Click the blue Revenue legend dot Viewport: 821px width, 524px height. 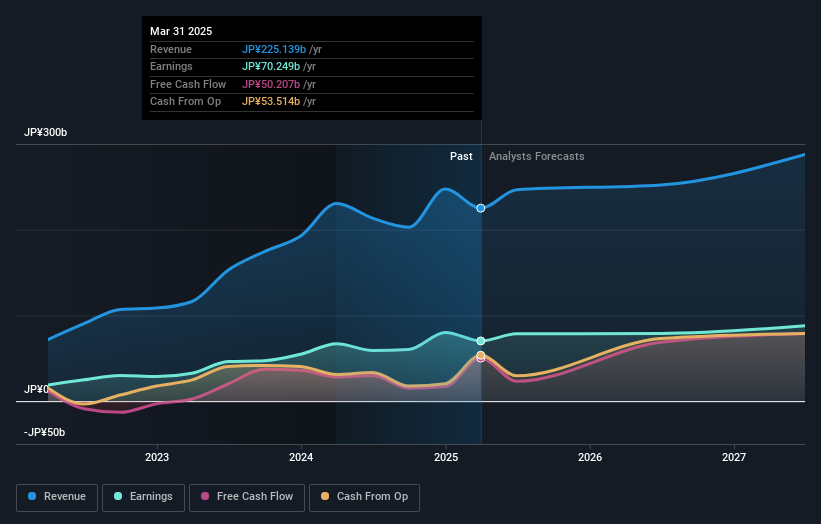pos(32,496)
